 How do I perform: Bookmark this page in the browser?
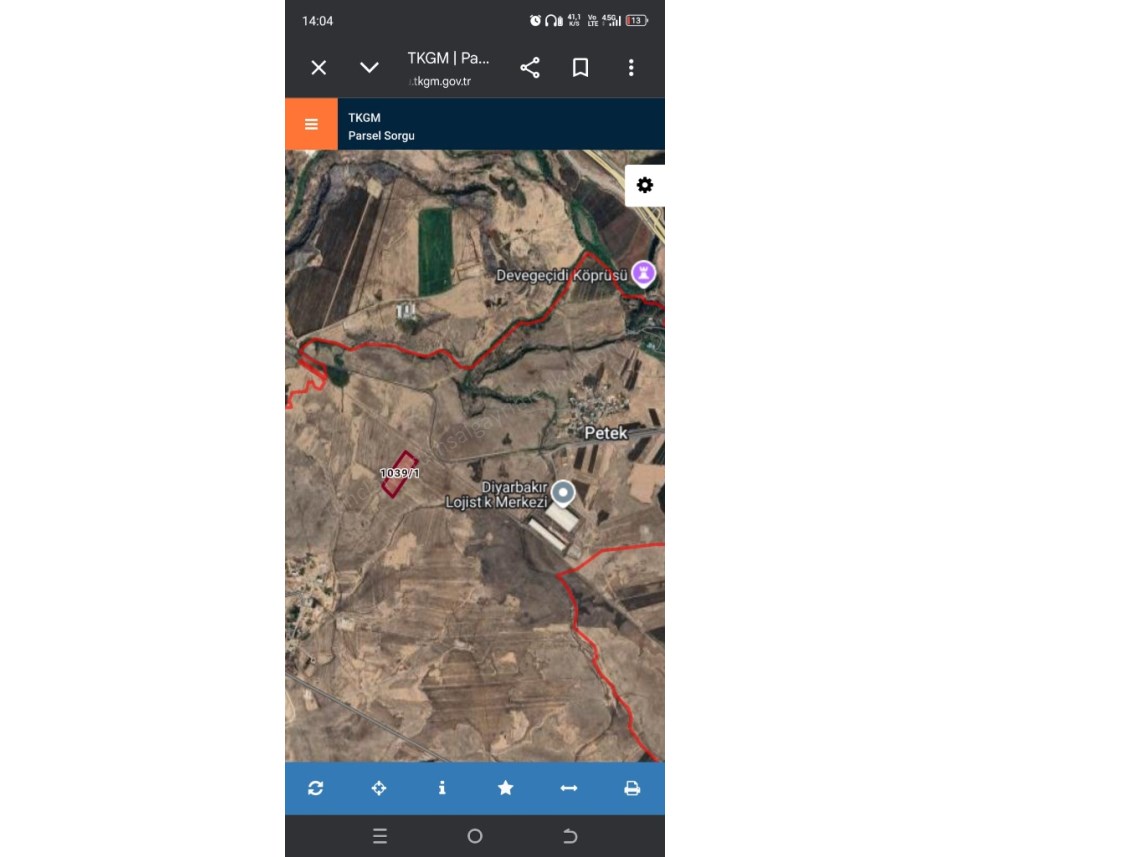tap(580, 68)
